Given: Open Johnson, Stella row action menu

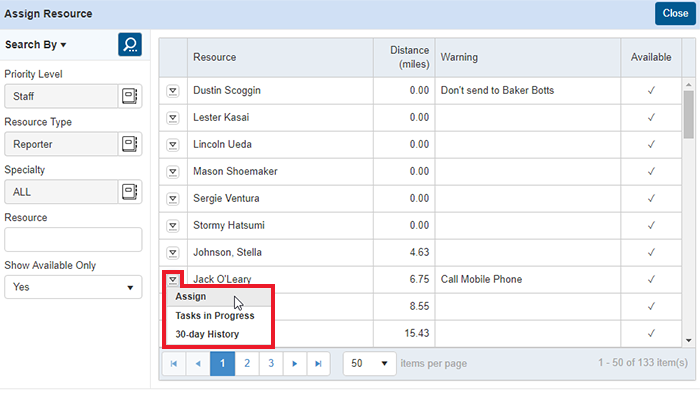Looking at the screenshot, I should (x=173, y=253).
